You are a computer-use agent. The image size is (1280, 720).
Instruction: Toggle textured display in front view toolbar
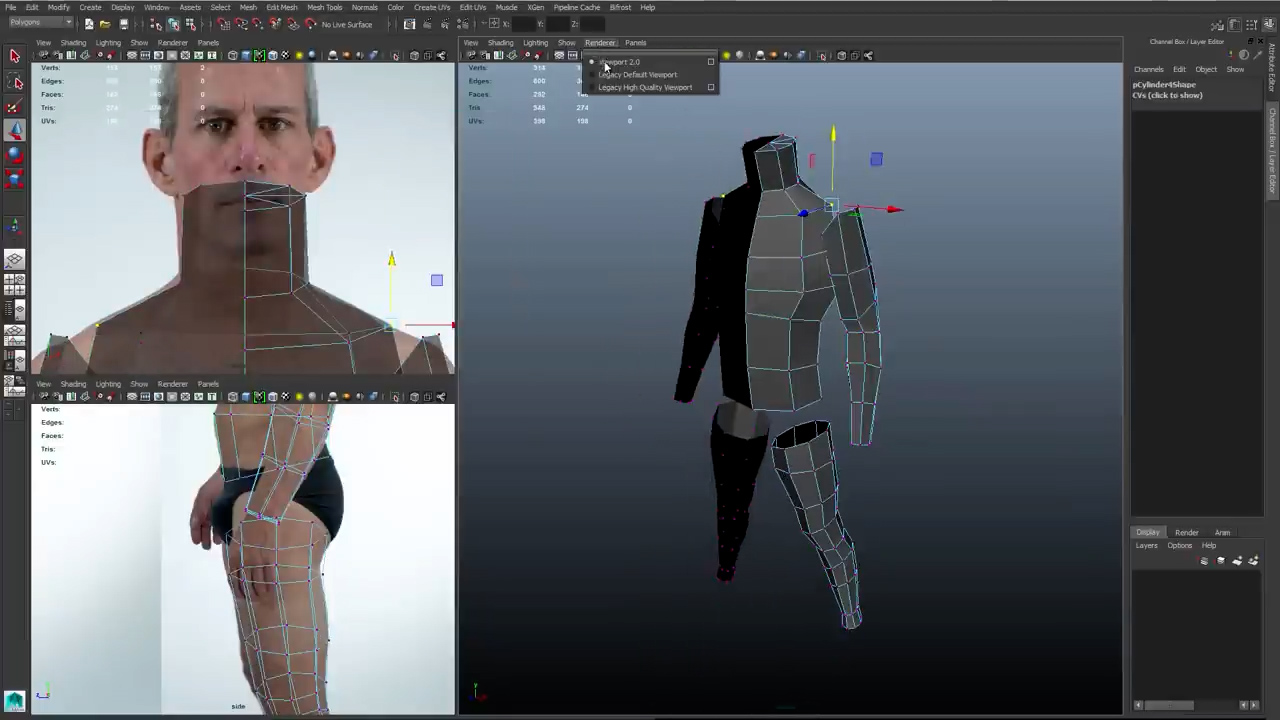coord(285,55)
